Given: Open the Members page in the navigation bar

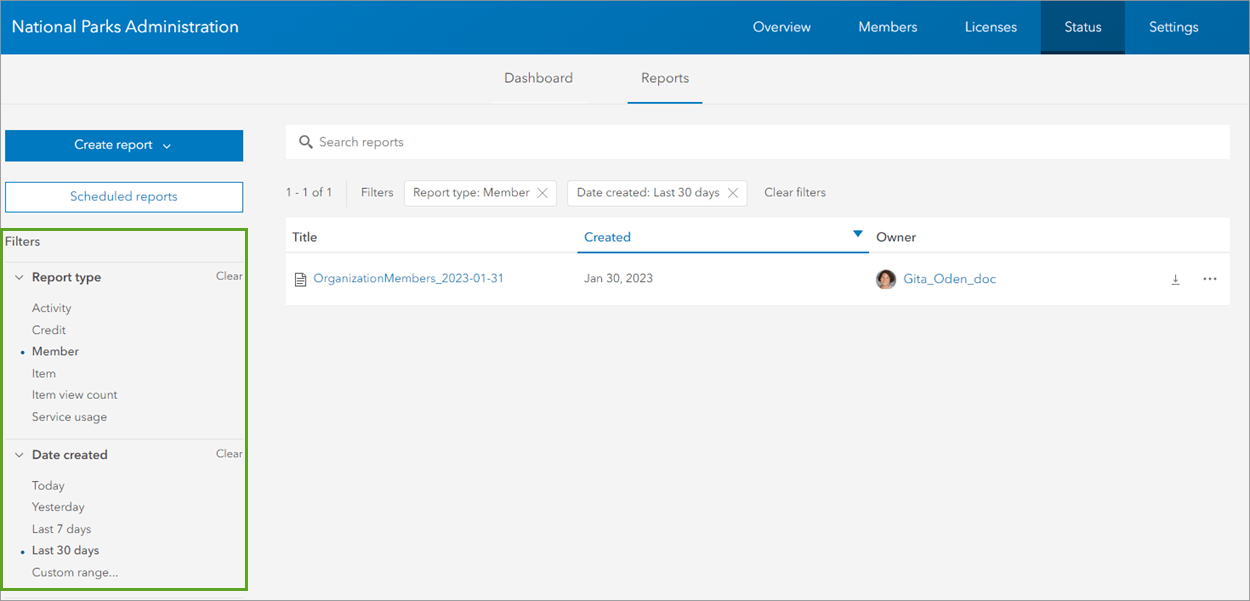Looking at the screenshot, I should [887, 27].
